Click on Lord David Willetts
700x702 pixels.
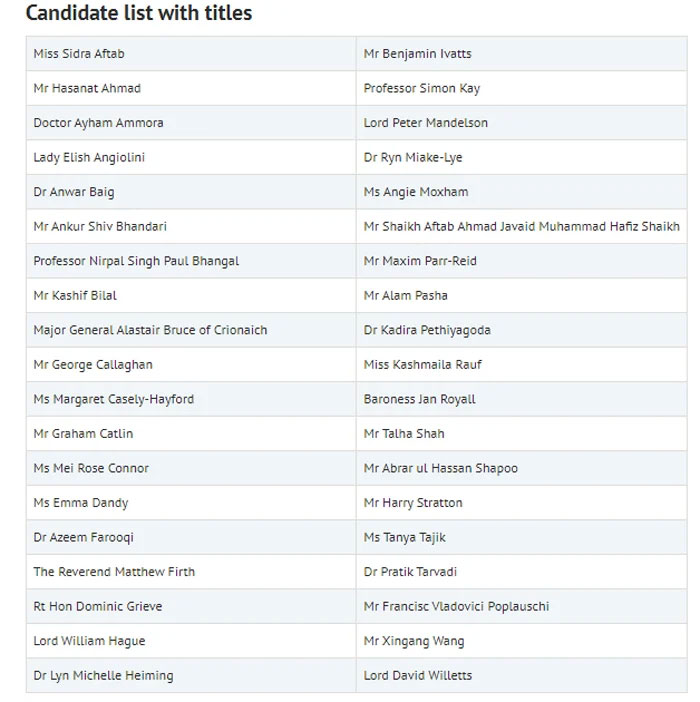(418, 675)
